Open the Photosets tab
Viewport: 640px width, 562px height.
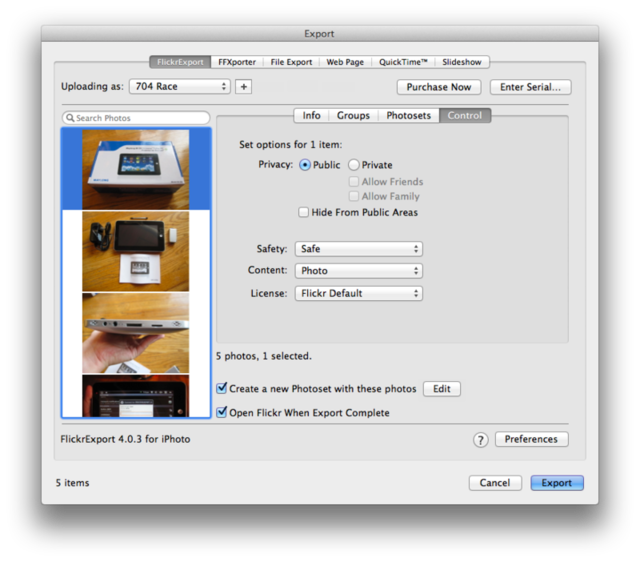coord(409,116)
